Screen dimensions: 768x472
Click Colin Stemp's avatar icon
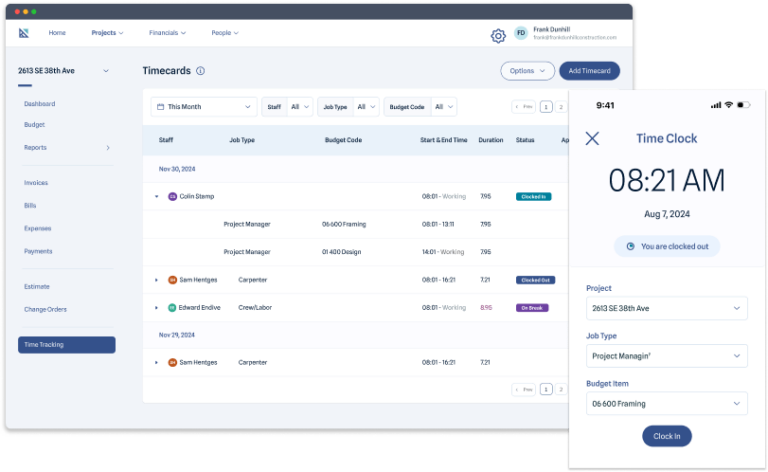click(x=172, y=196)
